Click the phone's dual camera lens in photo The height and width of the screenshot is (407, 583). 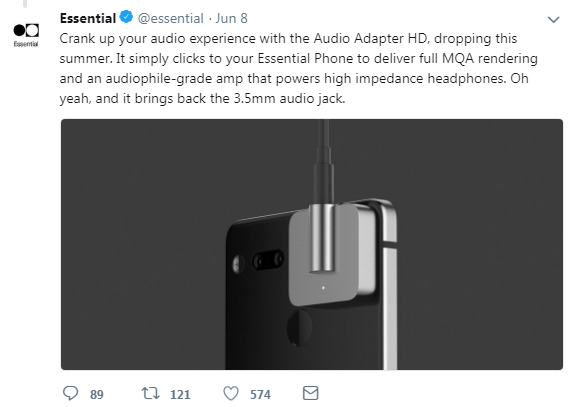click(x=268, y=259)
